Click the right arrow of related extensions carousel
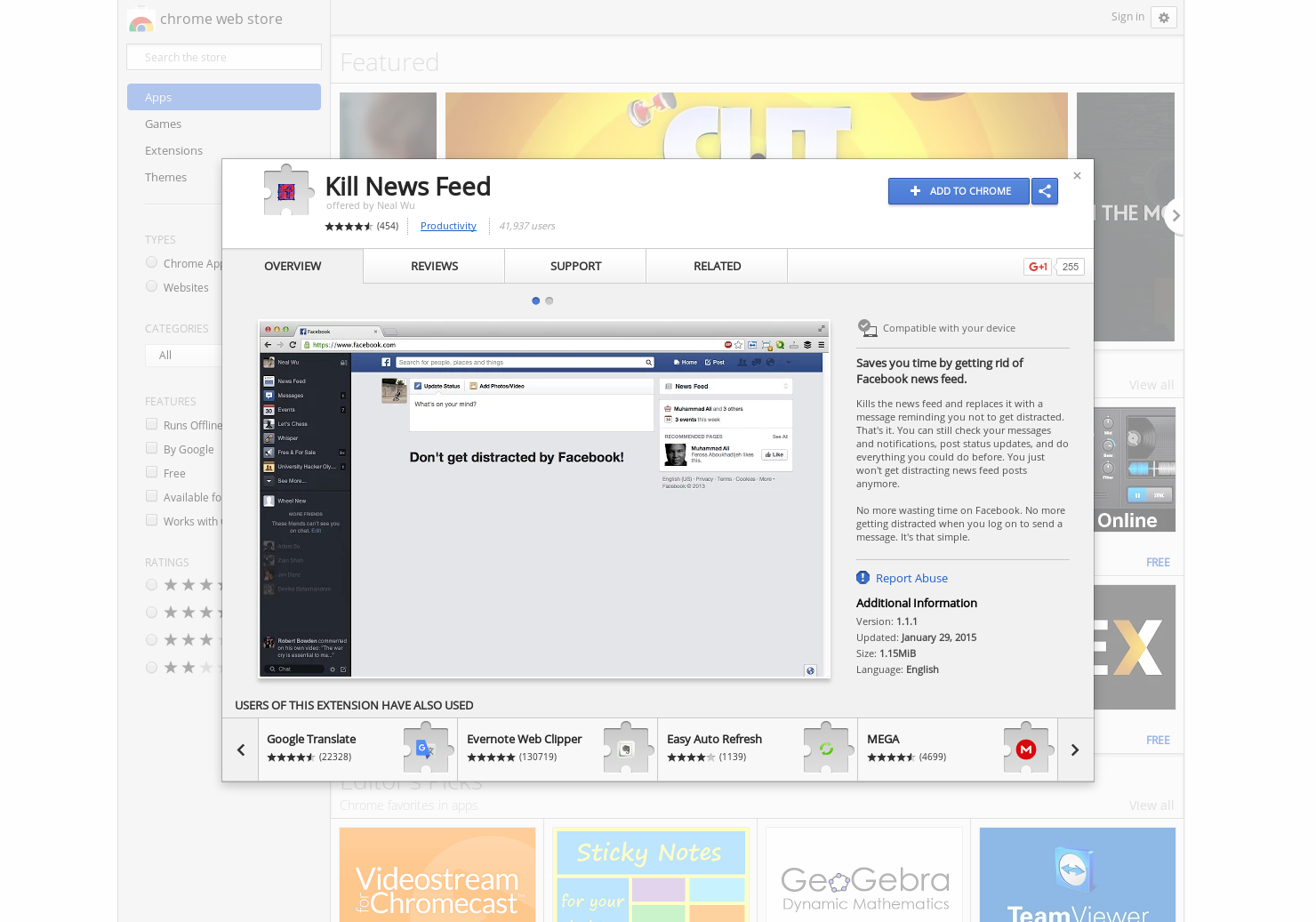The width and height of the screenshot is (1316, 922). click(x=1074, y=749)
